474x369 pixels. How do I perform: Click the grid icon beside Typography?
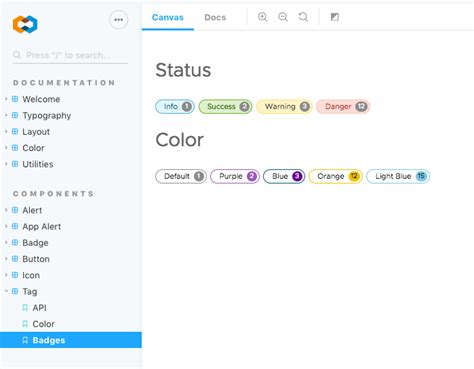(x=15, y=115)
